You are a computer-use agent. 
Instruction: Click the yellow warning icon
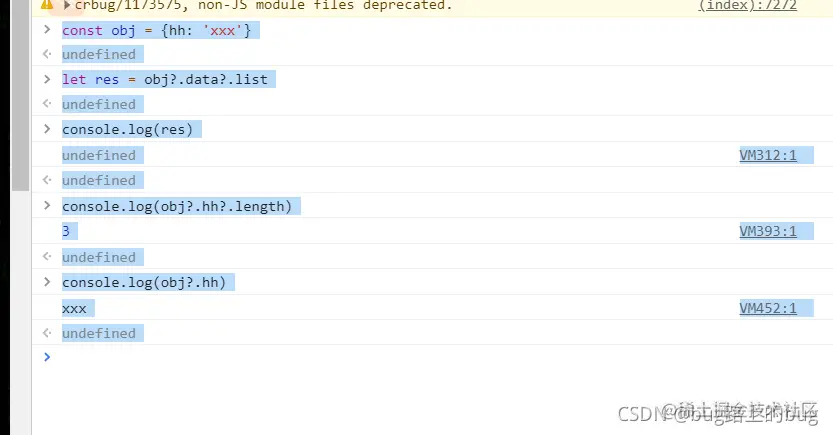tap(47, 5)
